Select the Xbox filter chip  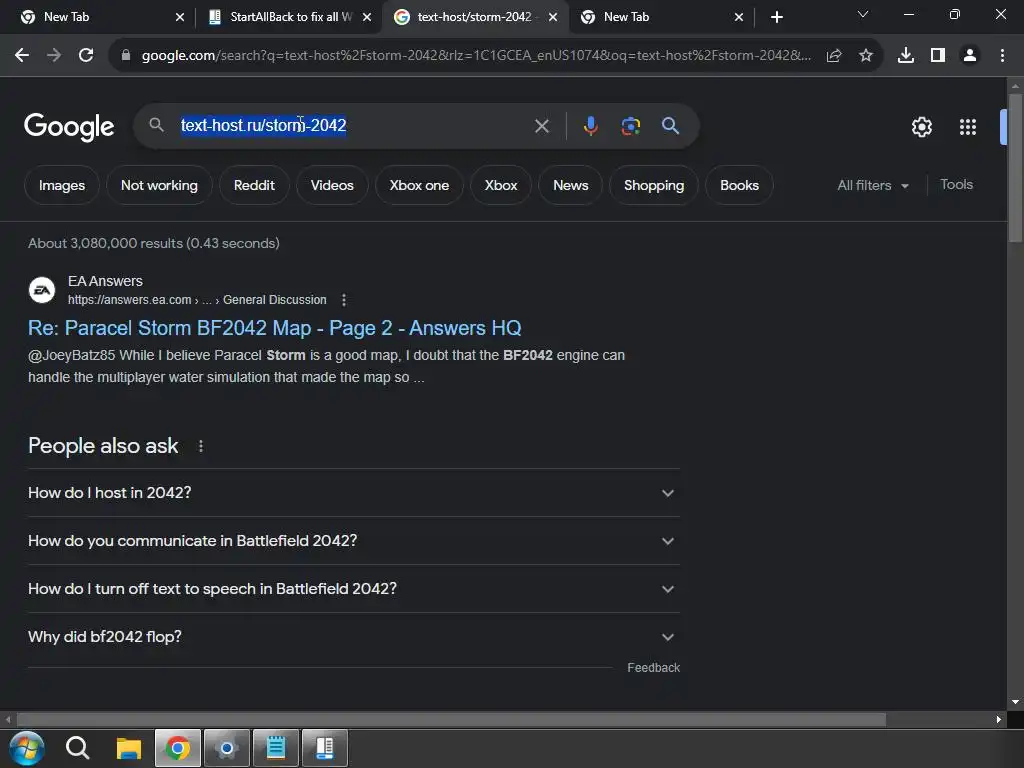(x=501, y=185)
